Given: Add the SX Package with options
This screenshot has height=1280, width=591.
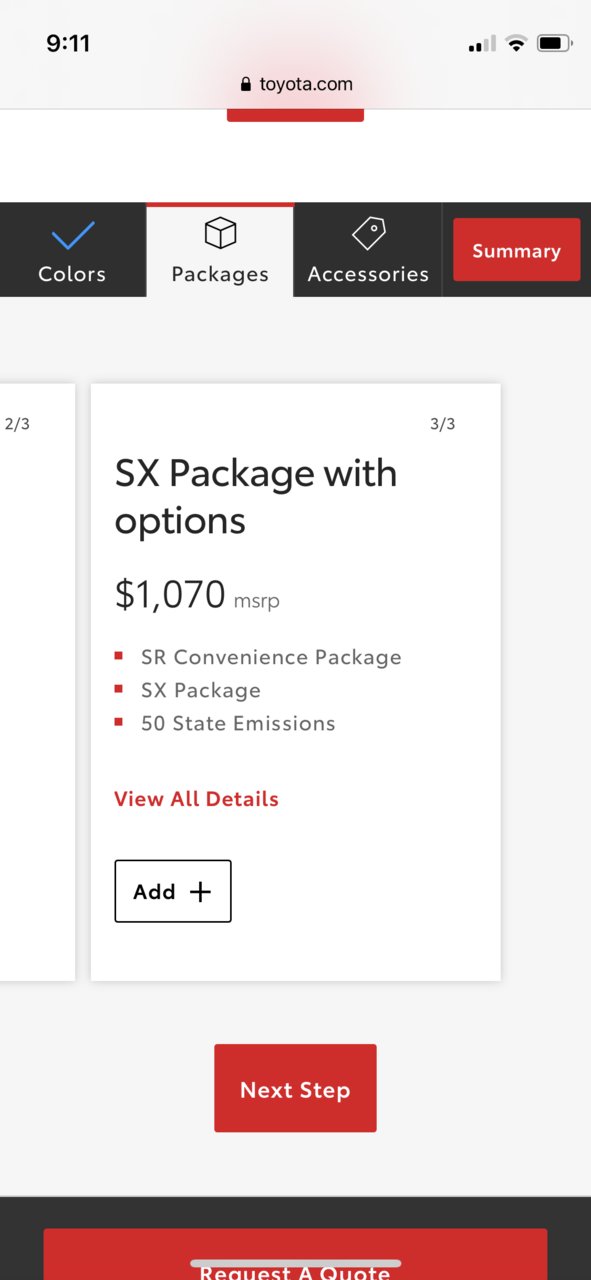Looking at the screenshot, I should pos(173,891).
